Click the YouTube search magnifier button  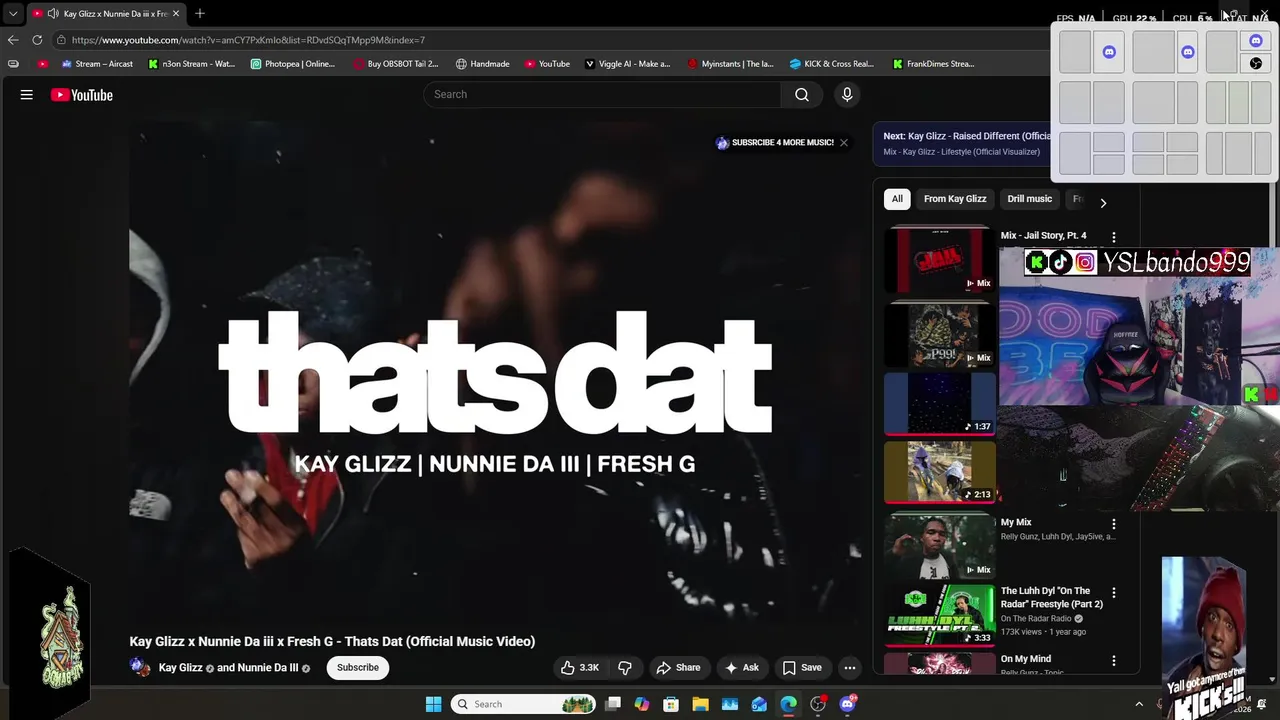[x=802, y=94]
